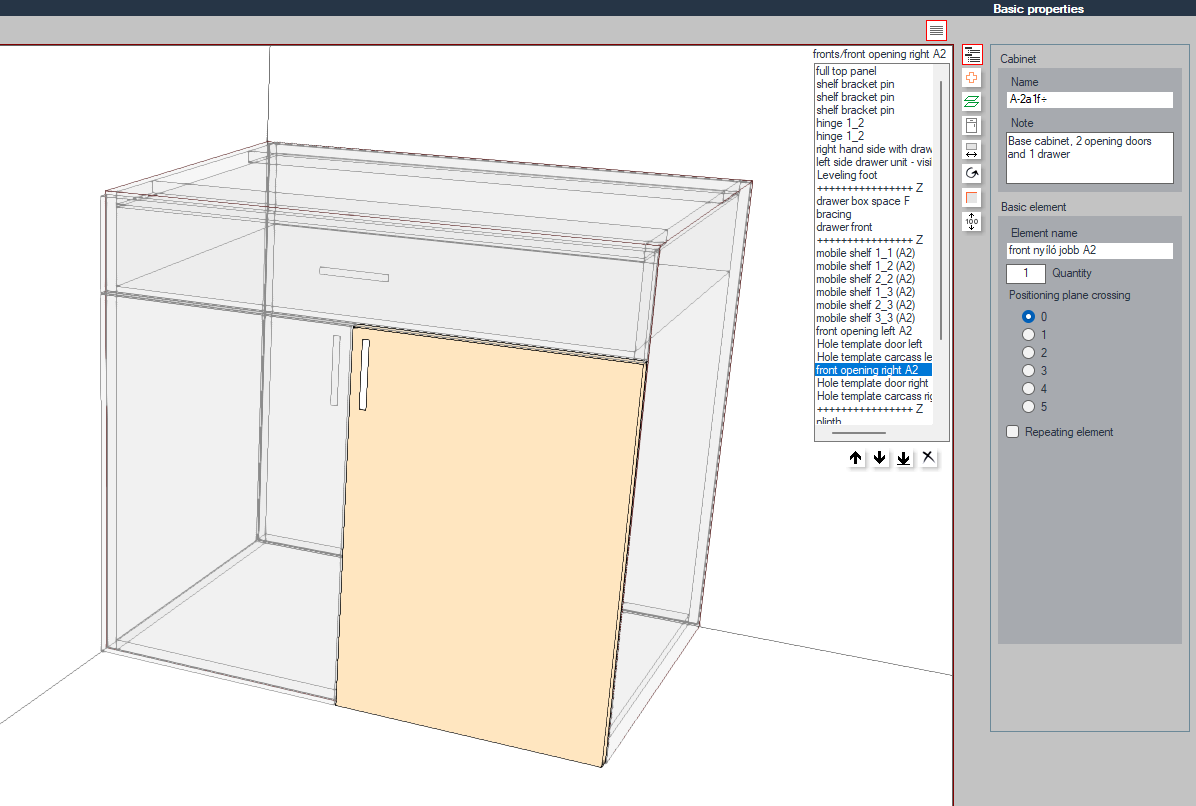Open the cabinet door icon
This screenshot has height=806, width=1196.
972,126
